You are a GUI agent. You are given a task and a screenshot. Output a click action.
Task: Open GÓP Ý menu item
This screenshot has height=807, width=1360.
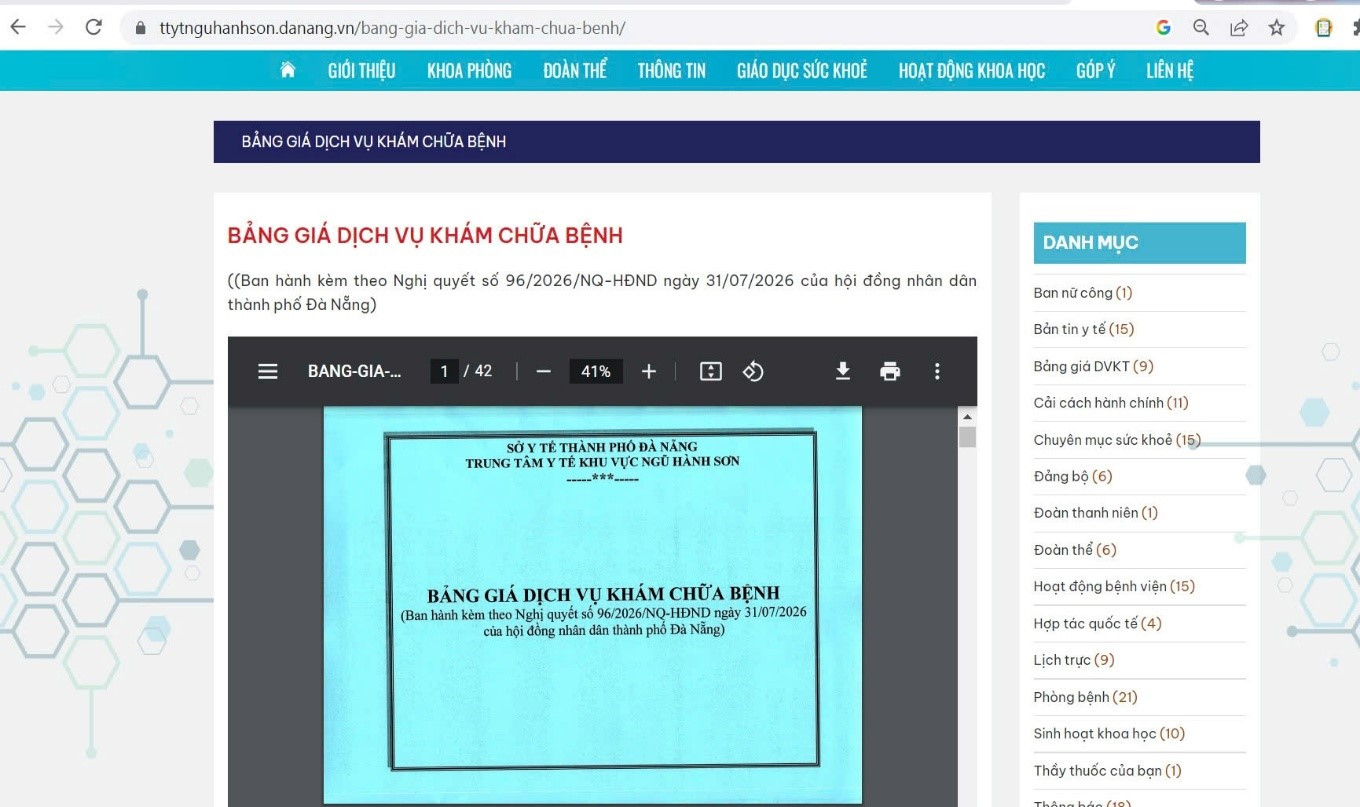pos(1096,70)
